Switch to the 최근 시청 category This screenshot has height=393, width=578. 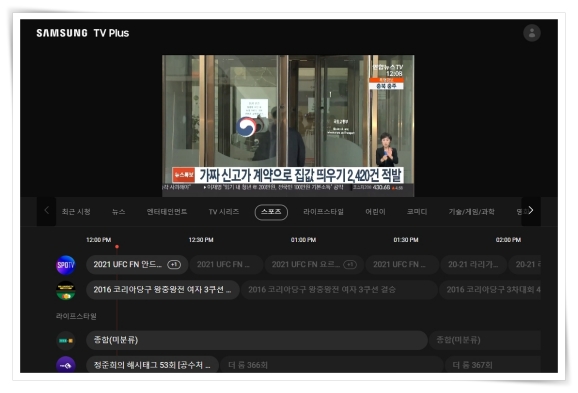76,212
